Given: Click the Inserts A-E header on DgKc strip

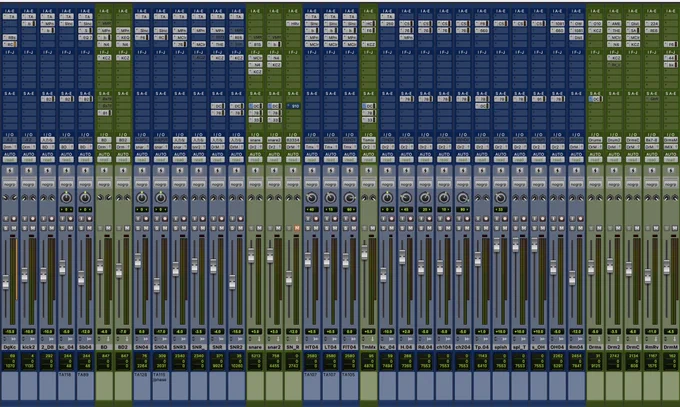Looking at the screenshot, I should pos(10,11).
